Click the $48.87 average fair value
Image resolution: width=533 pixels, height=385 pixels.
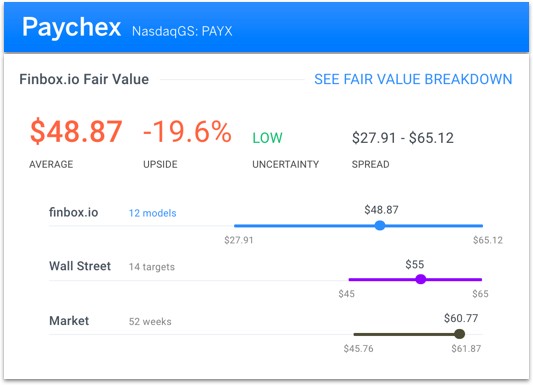point(76,132)
